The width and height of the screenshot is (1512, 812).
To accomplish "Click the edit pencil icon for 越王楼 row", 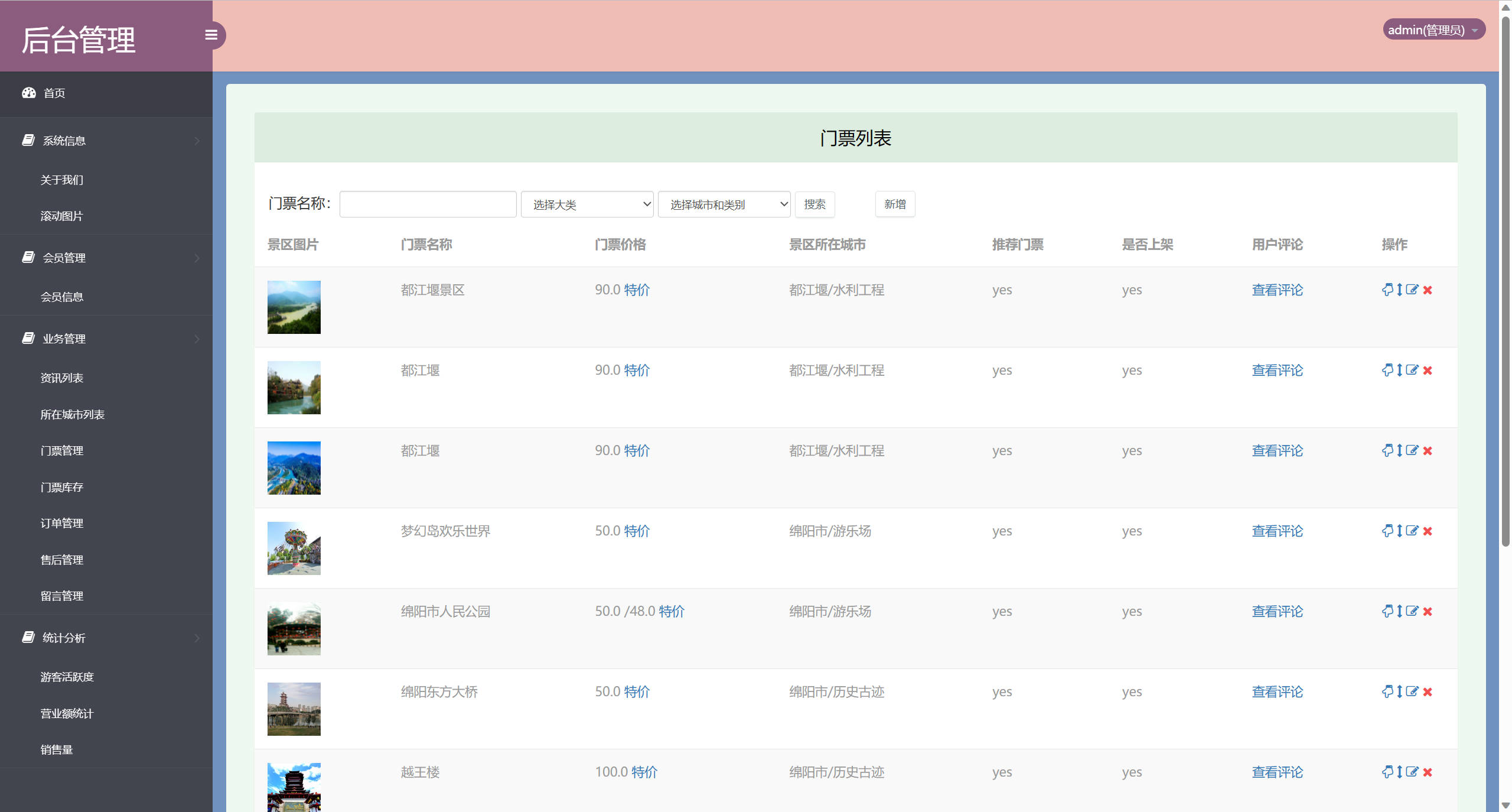I will [1412, 772].
